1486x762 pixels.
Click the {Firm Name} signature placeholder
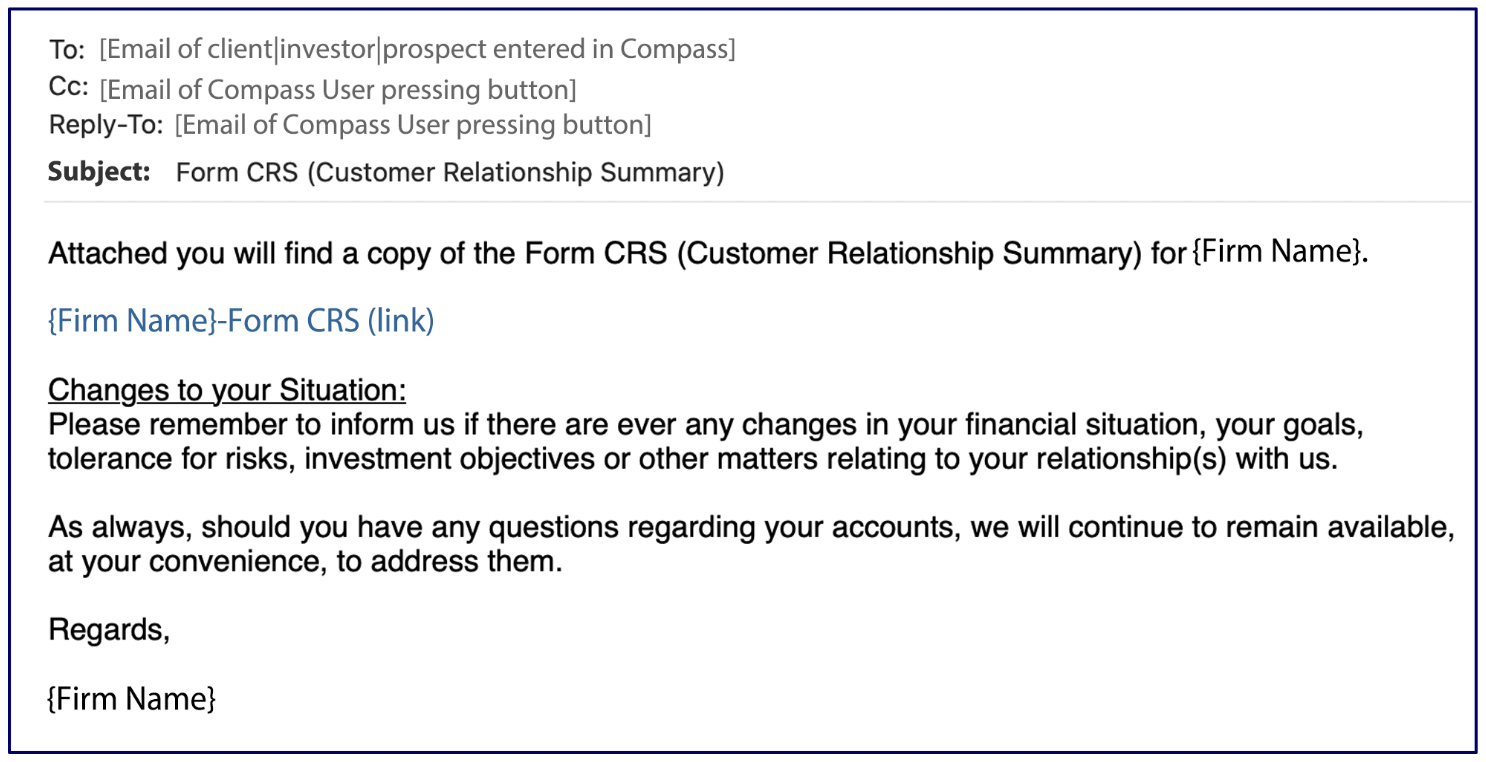131,698
